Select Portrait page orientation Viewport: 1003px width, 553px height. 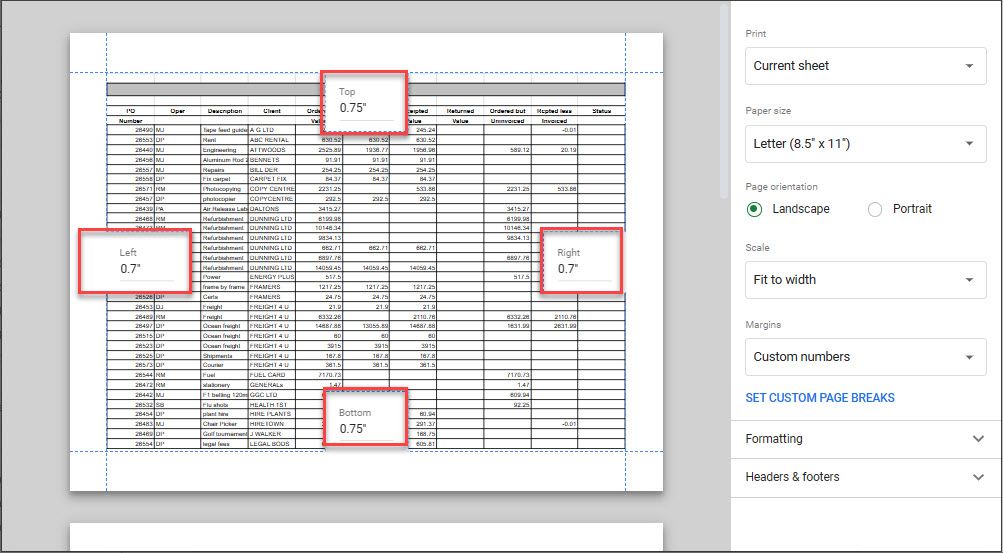(875, 209)
